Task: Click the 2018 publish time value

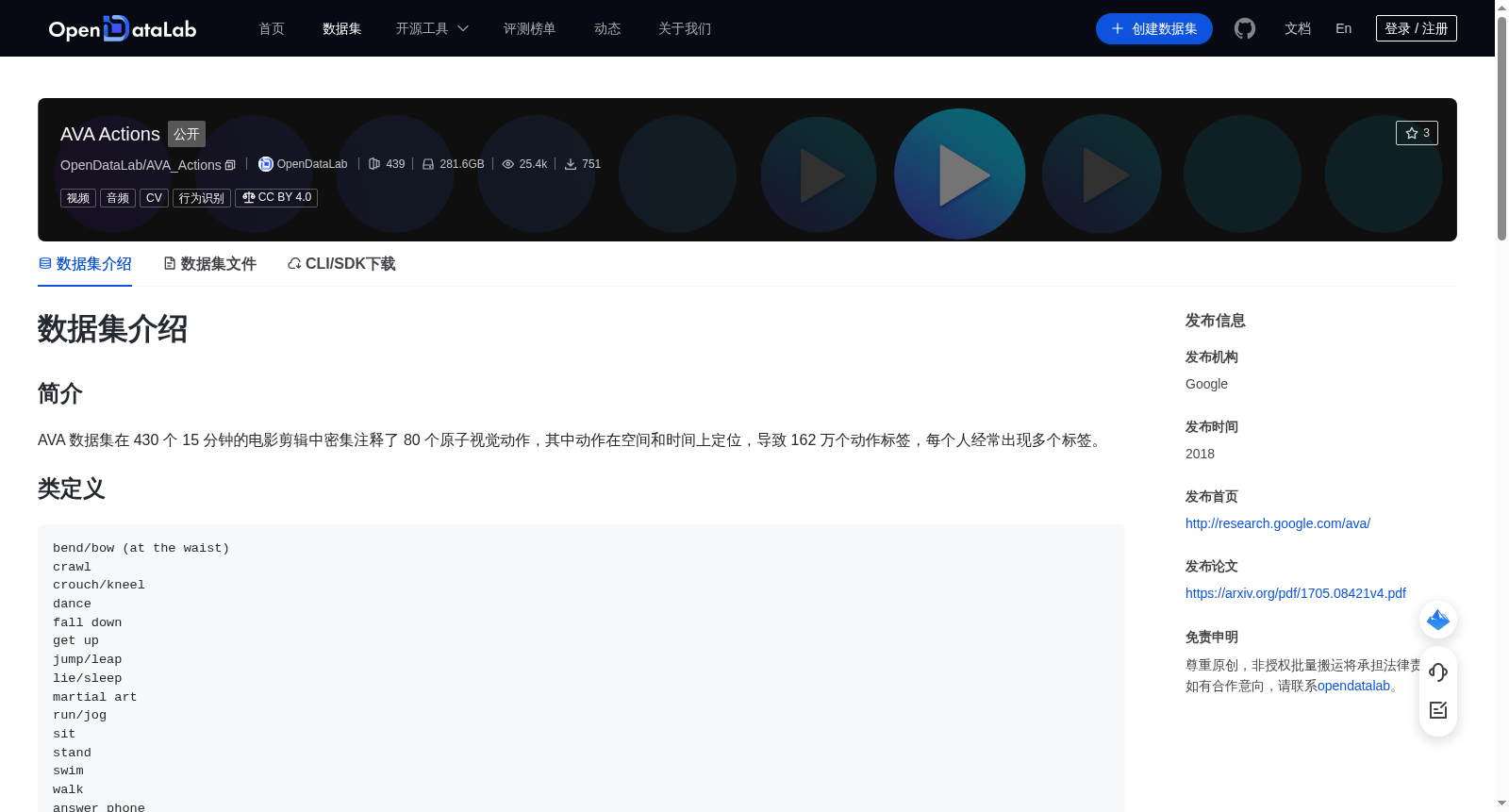Action: click(x=1200, y=454)
